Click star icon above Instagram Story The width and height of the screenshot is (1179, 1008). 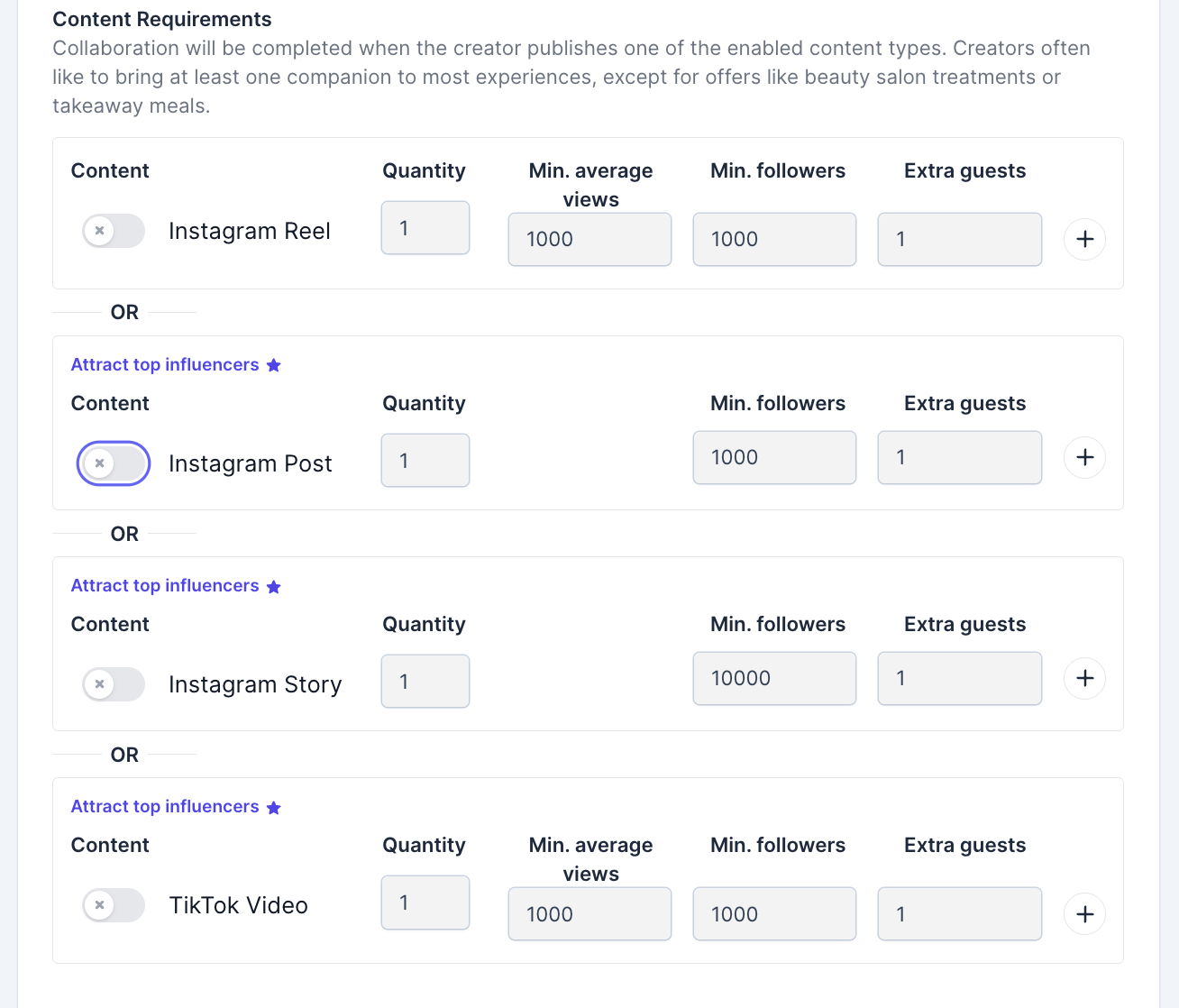click(274, 586)
